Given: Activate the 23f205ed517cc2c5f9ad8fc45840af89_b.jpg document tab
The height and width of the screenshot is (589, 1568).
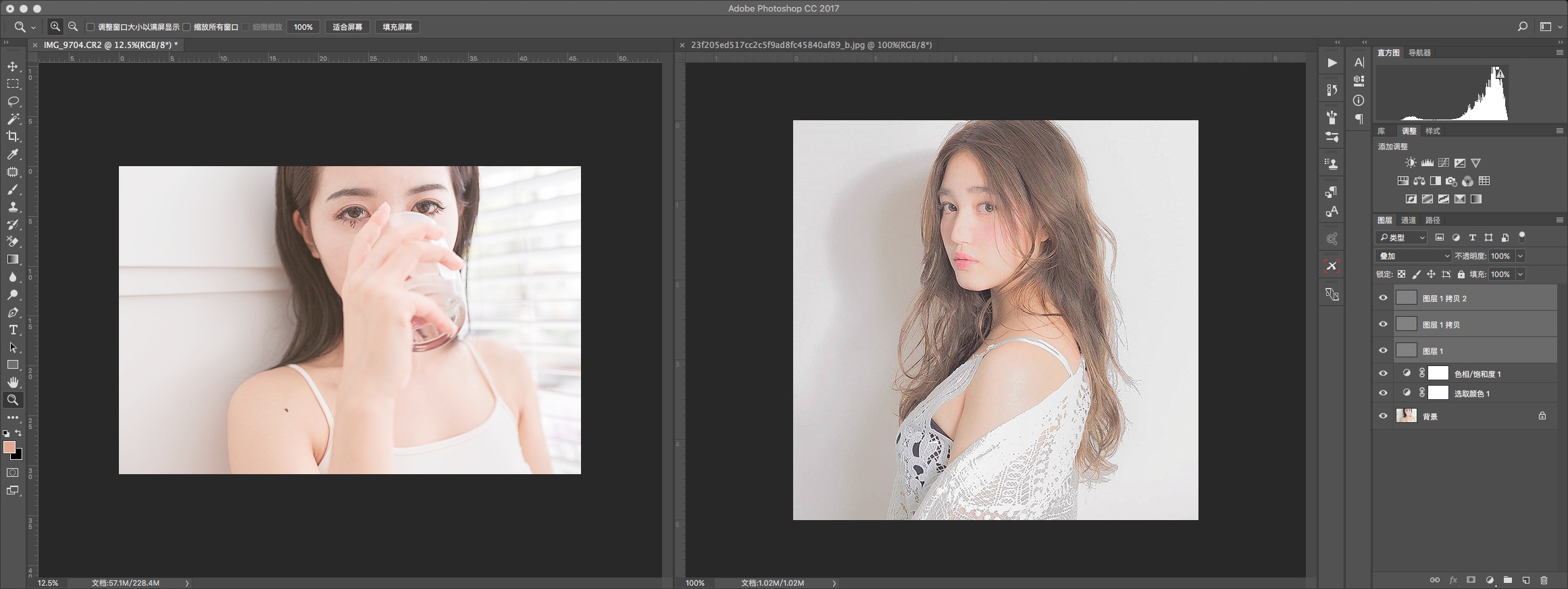Looking at the screenshot, I should pos(811,45).
